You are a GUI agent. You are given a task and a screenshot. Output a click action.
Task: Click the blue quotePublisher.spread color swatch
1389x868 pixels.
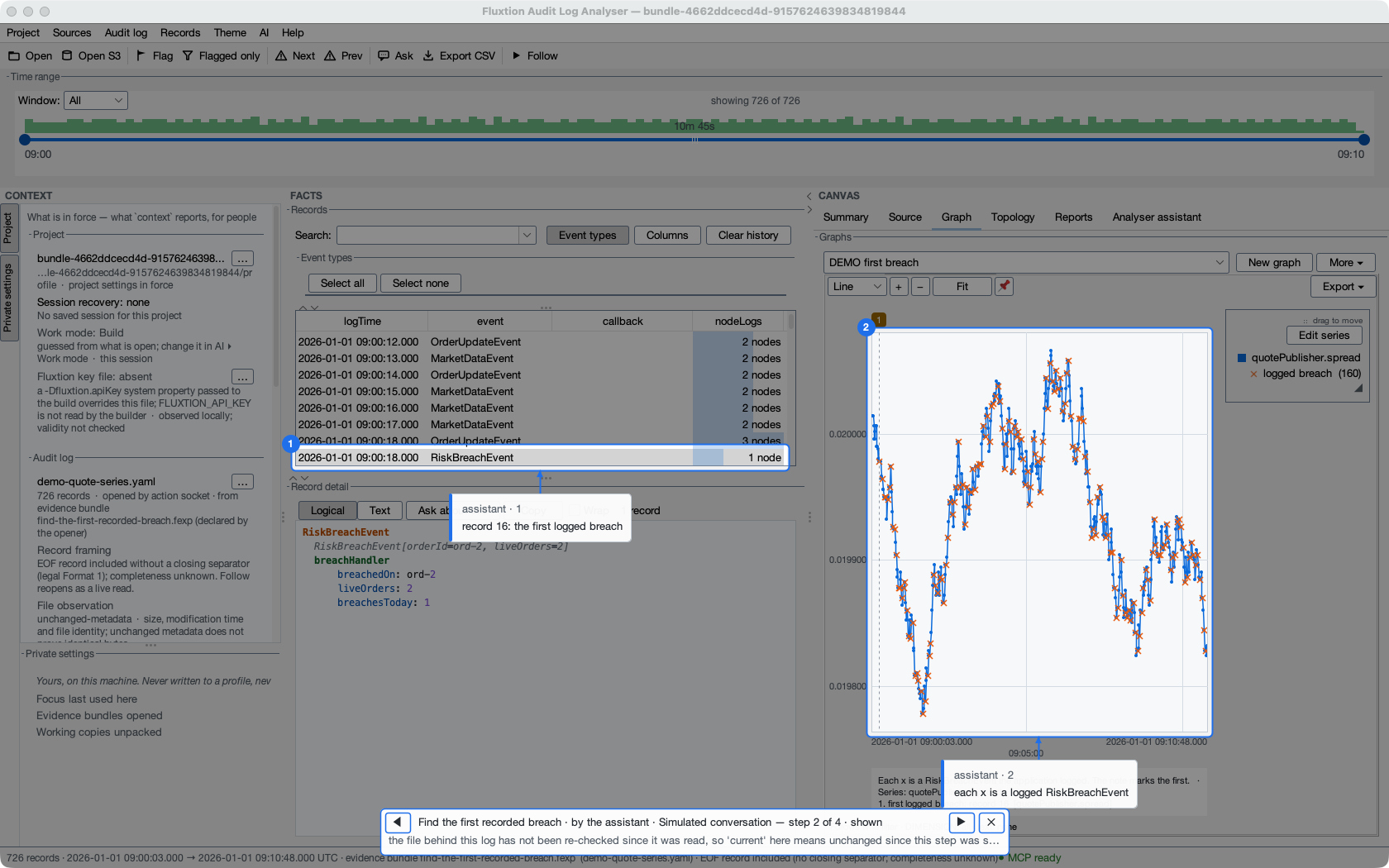tap(1242, 358)
